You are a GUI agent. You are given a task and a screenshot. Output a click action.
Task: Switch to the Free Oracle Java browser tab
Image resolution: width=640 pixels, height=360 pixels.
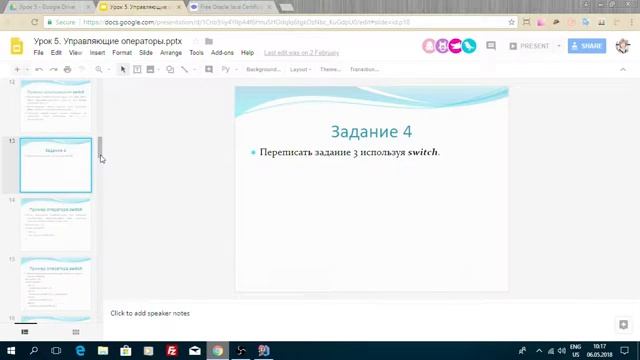pyautogui.click(x=232, y=7)
